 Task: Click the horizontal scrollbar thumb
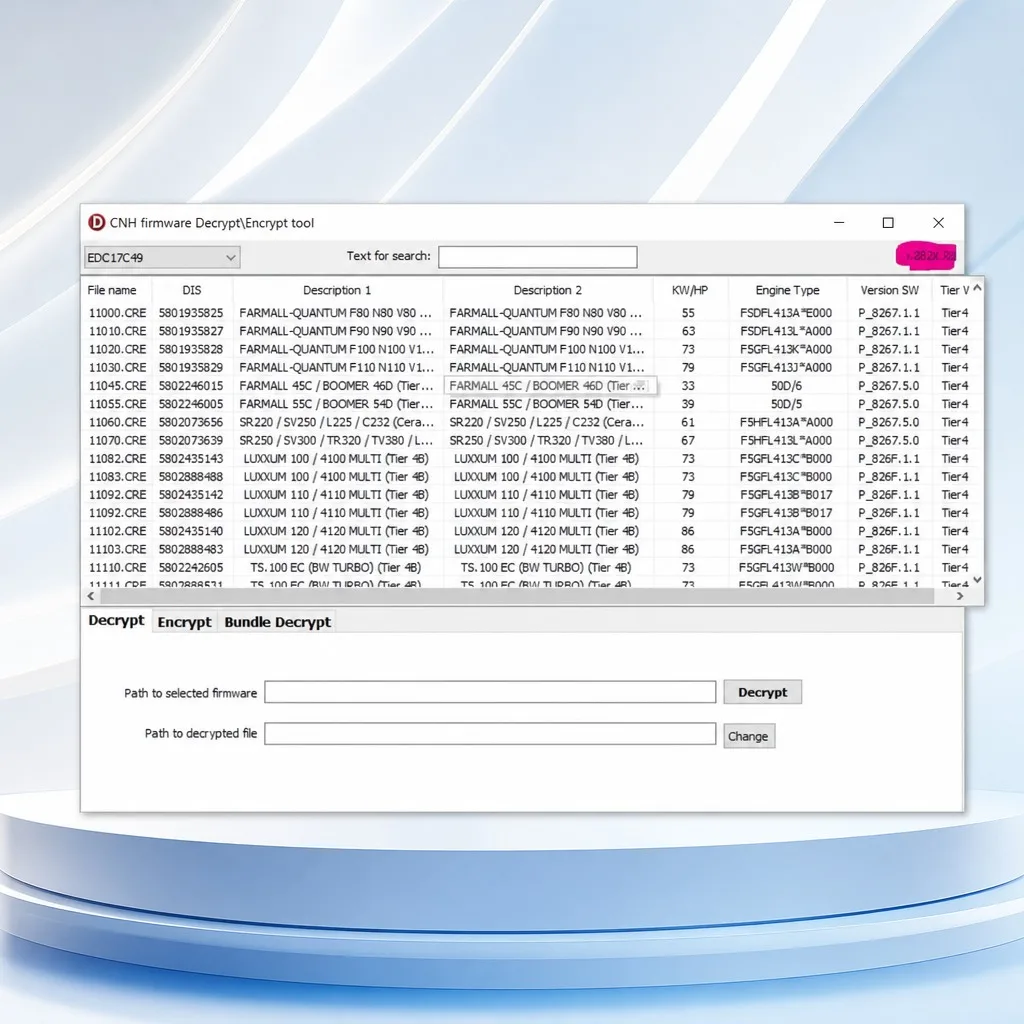pos(517,596)
